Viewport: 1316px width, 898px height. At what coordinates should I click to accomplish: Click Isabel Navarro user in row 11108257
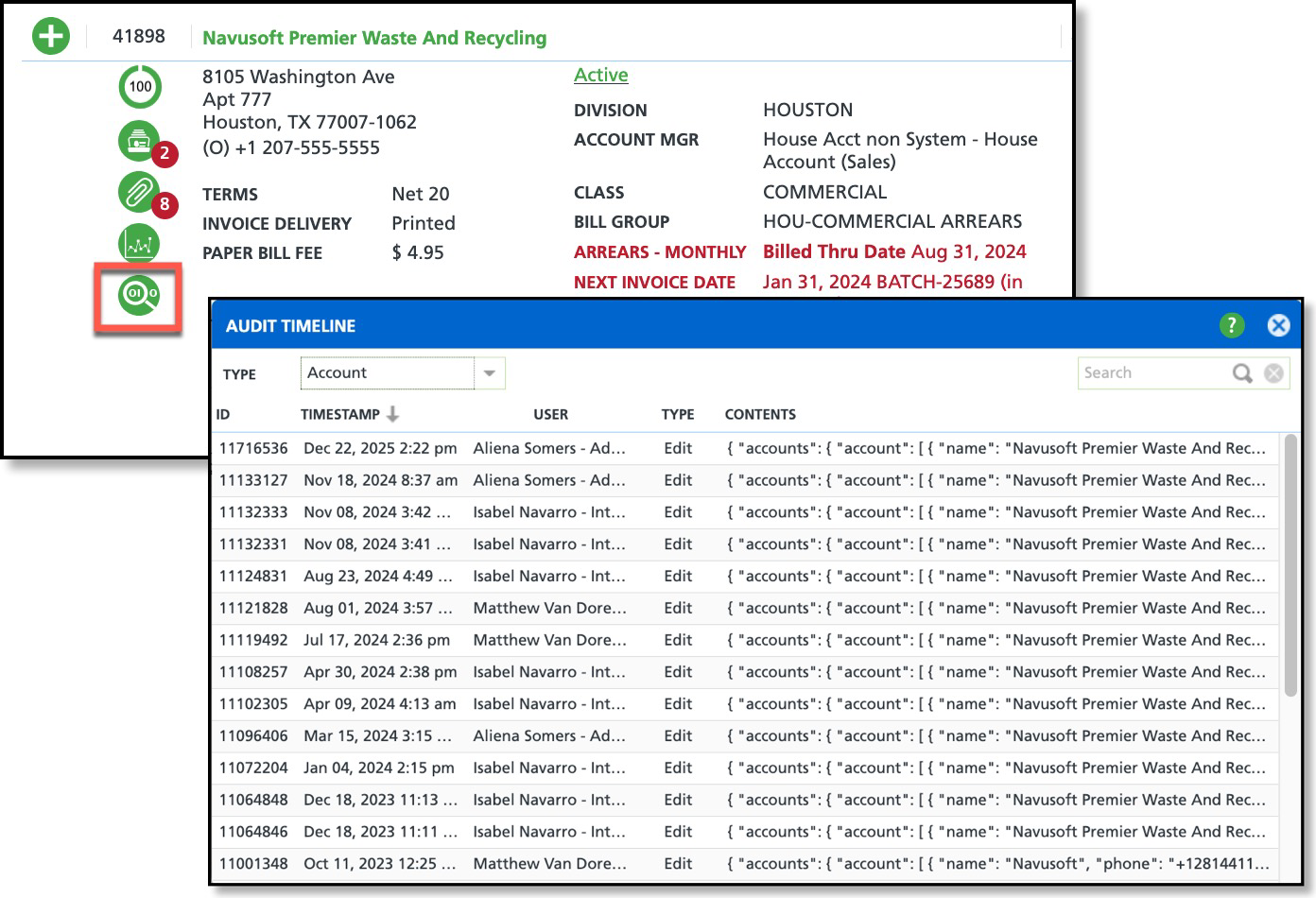(549, 672)
